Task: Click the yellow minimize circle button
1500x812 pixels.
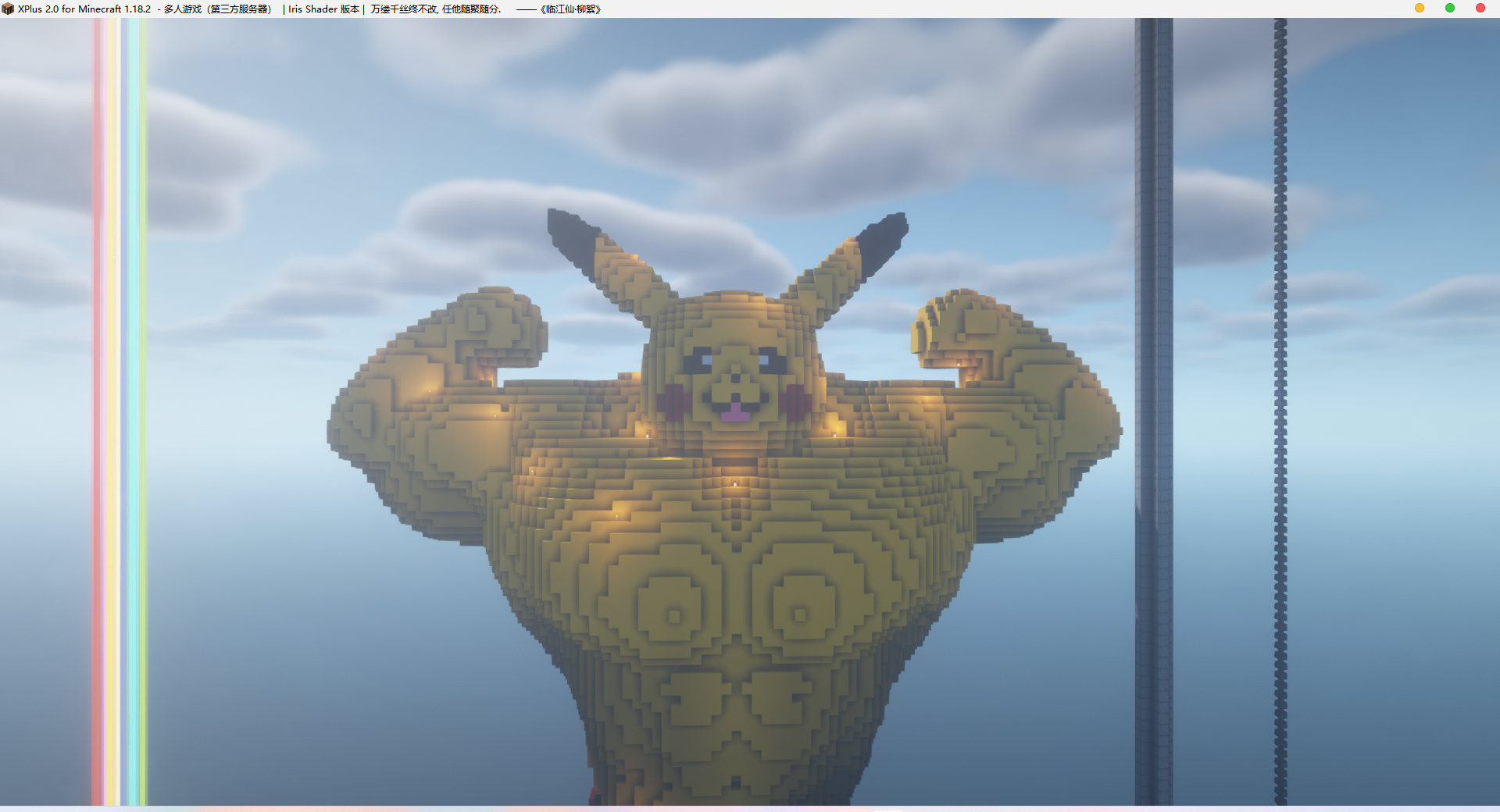Action: 1420,8
